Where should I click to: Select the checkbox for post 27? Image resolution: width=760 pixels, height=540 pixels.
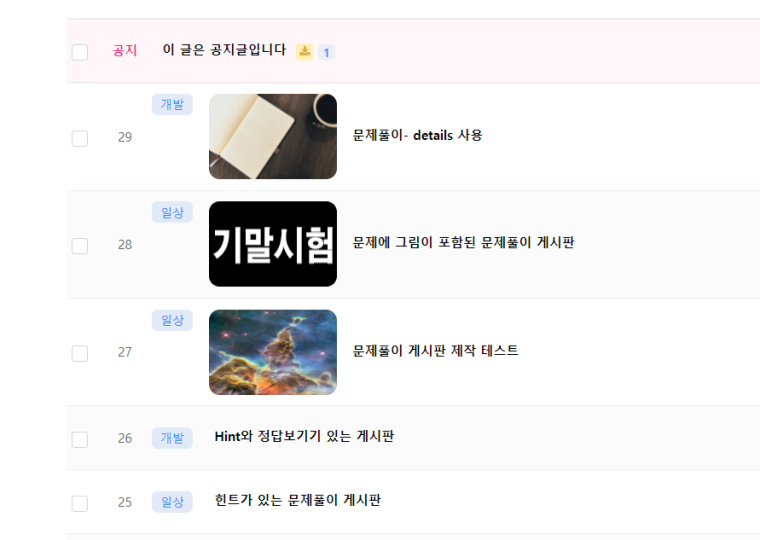[80, 353]
